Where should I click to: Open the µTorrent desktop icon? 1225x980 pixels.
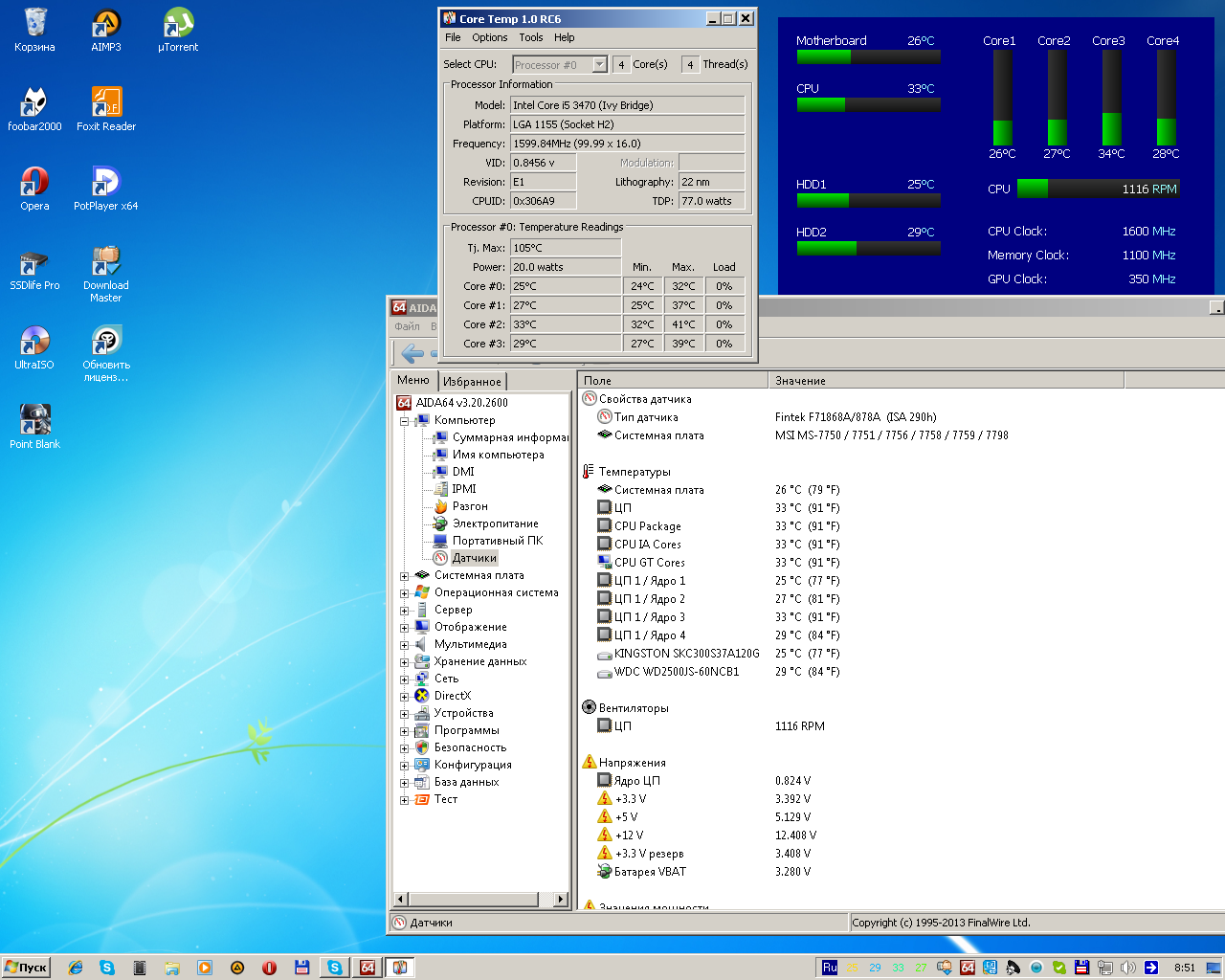tap(178, 30)
